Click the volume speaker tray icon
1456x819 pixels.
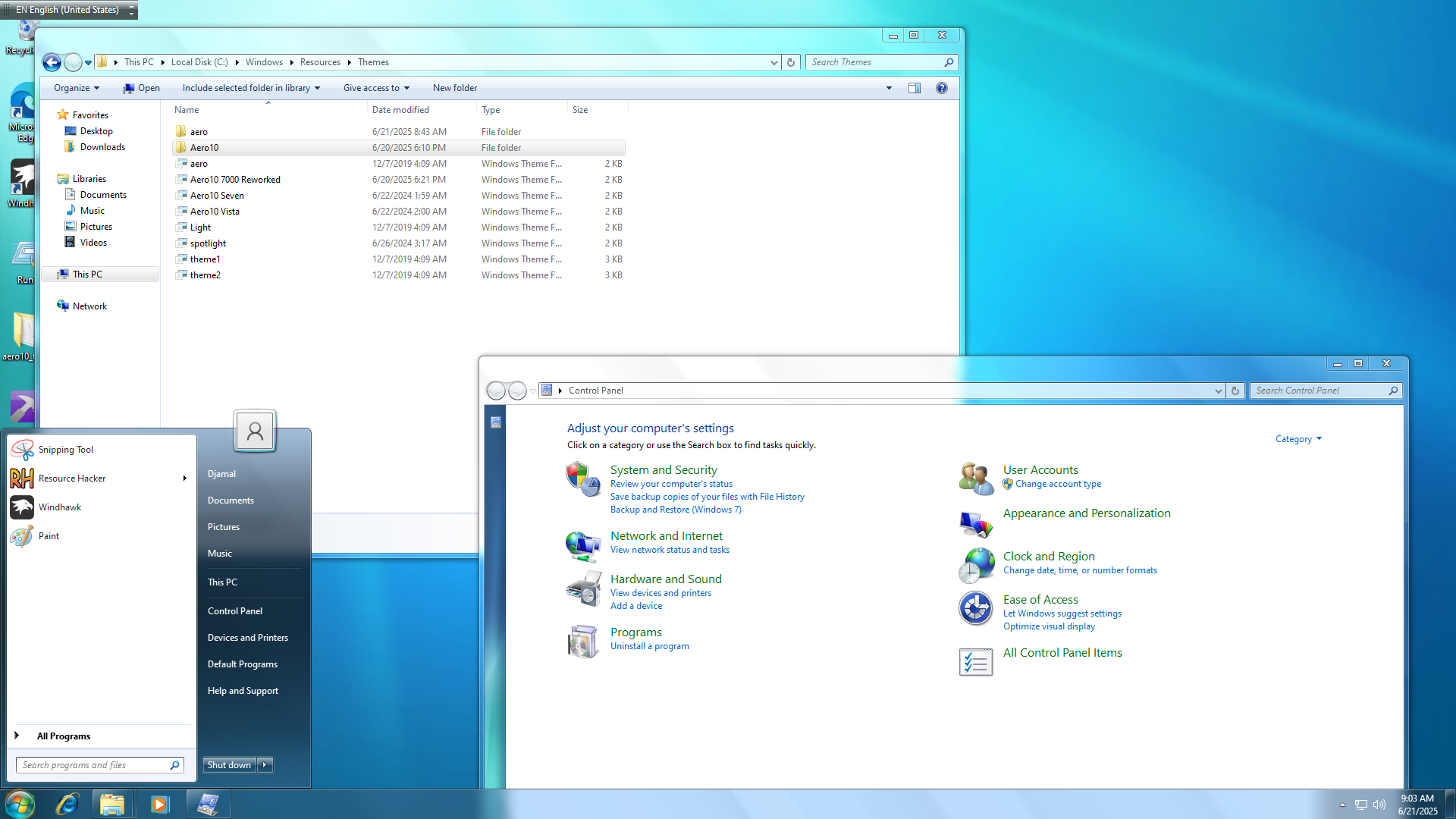coord(1379,805)
